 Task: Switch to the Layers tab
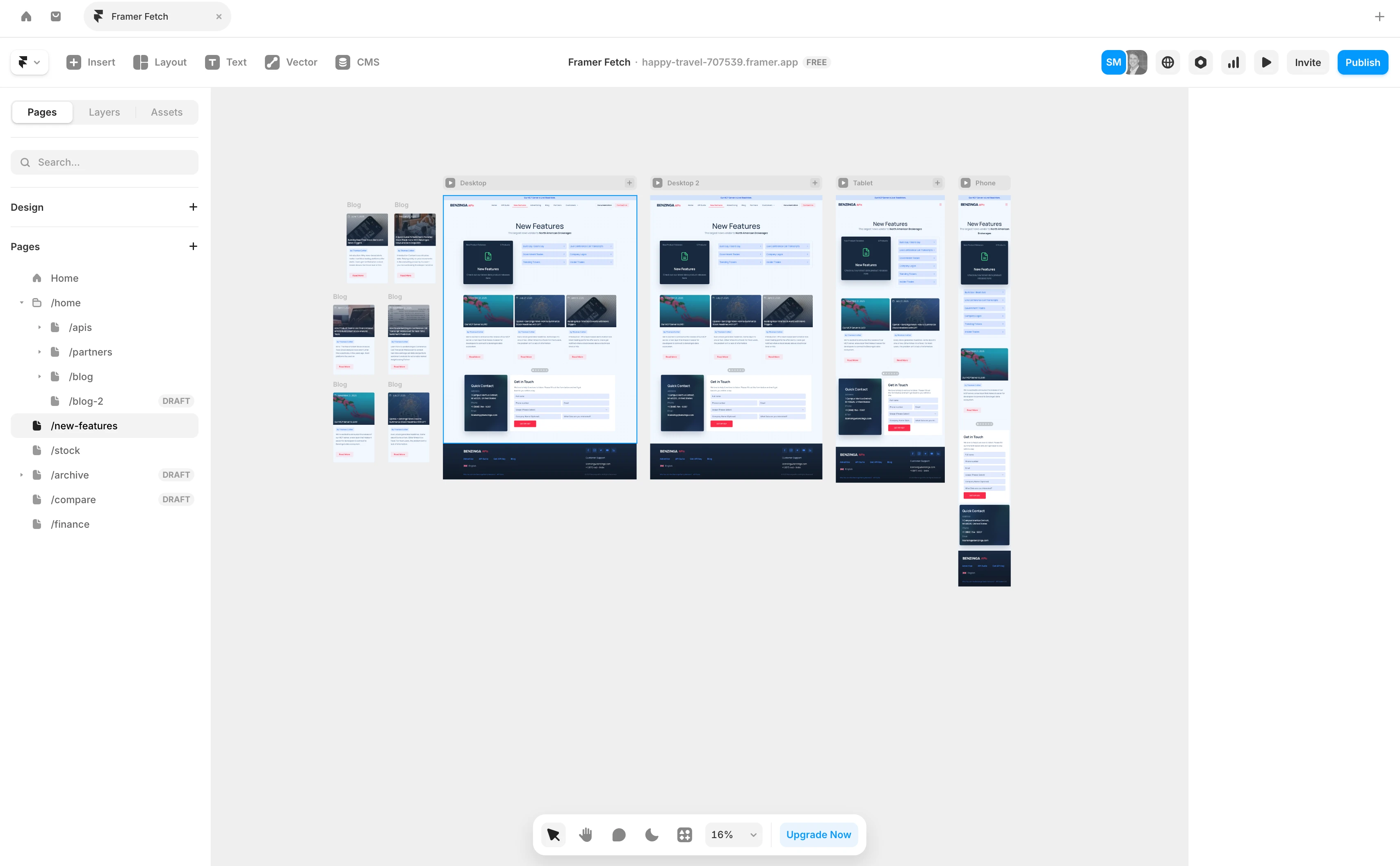click(x=104, y=112)
